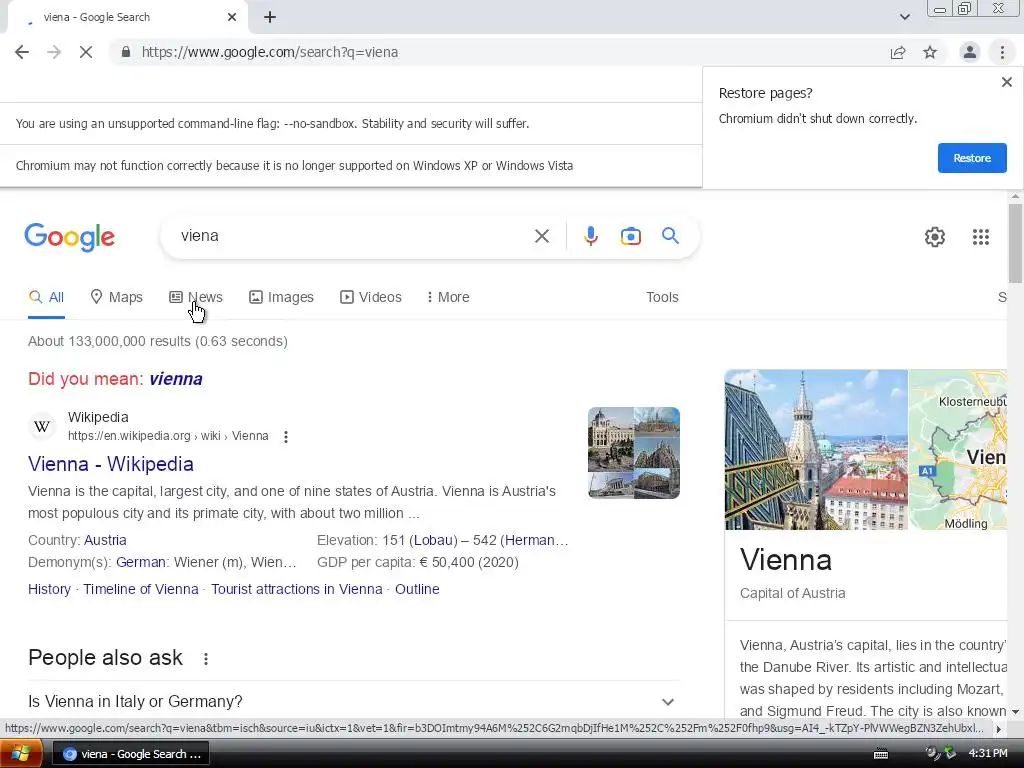Expand the More search categories menu
Screen dimensions: 1024x768
(x=448, y=297)
